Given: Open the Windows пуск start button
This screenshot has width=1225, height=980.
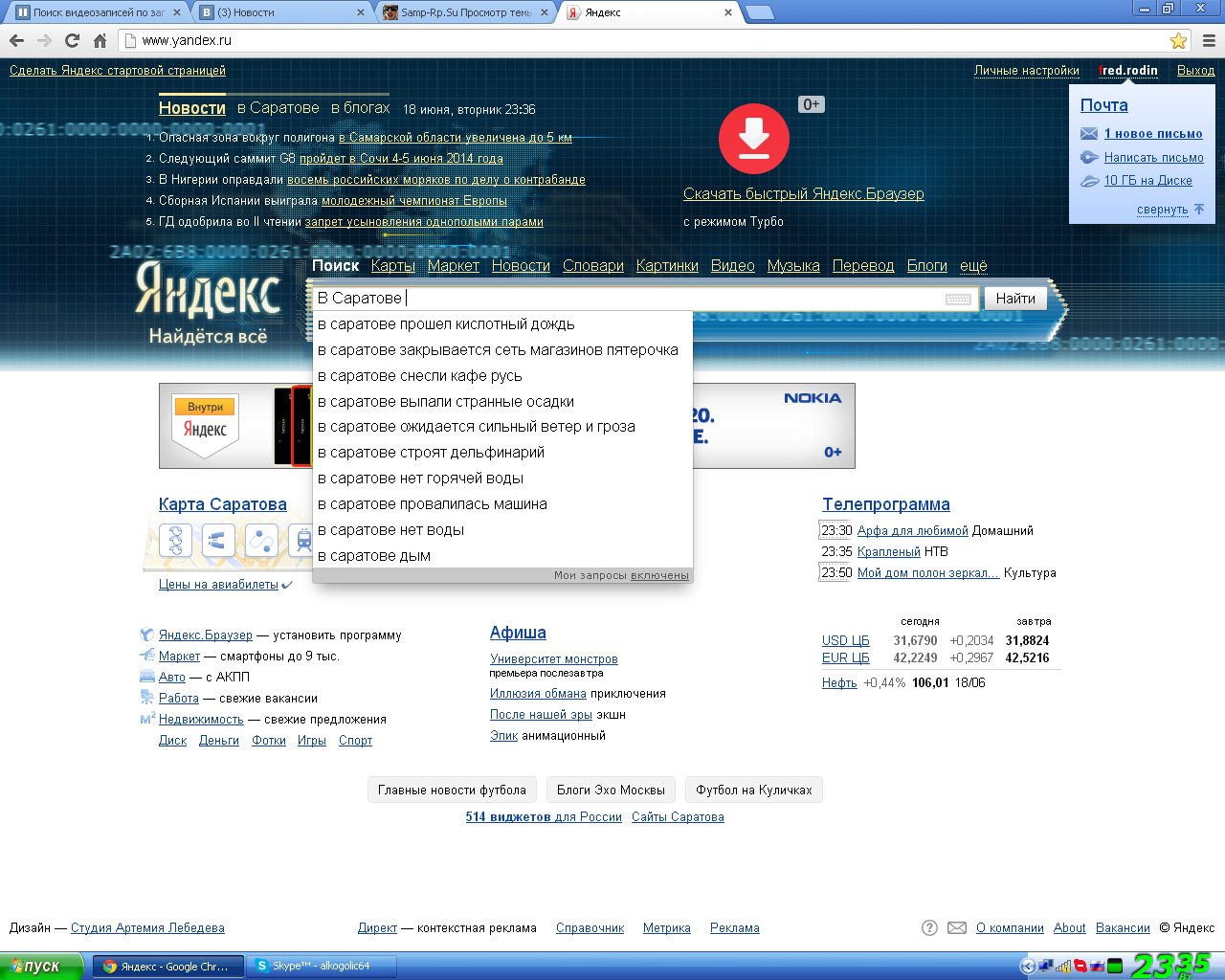Looking at the screenshot, I should tap(42, 966).
